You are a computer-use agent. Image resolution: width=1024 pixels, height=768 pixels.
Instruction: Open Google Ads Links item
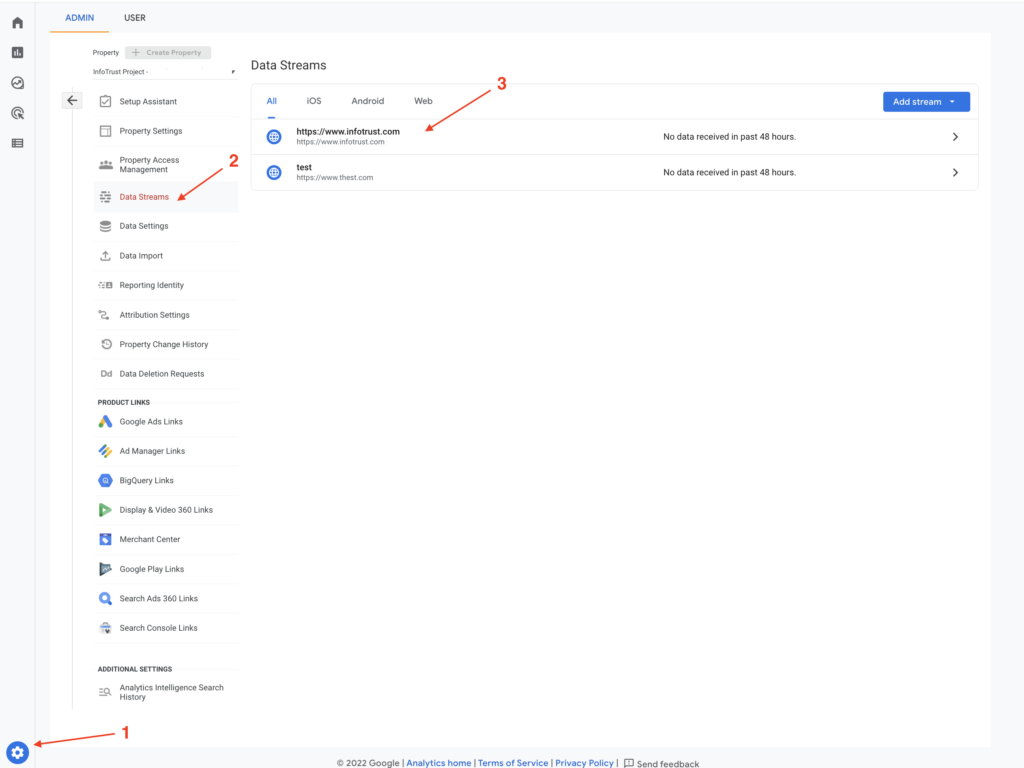[x=151, y=422]
